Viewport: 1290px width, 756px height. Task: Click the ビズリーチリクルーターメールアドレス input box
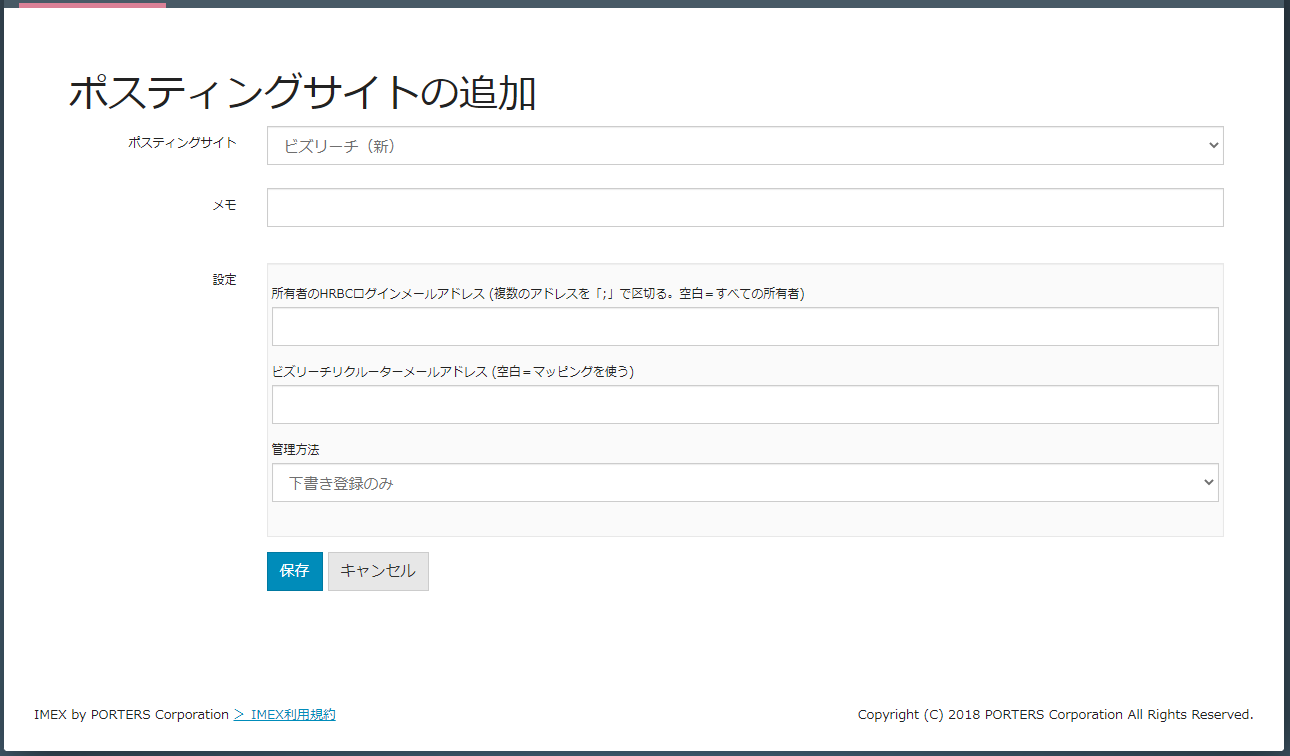[x=744, y=405]
